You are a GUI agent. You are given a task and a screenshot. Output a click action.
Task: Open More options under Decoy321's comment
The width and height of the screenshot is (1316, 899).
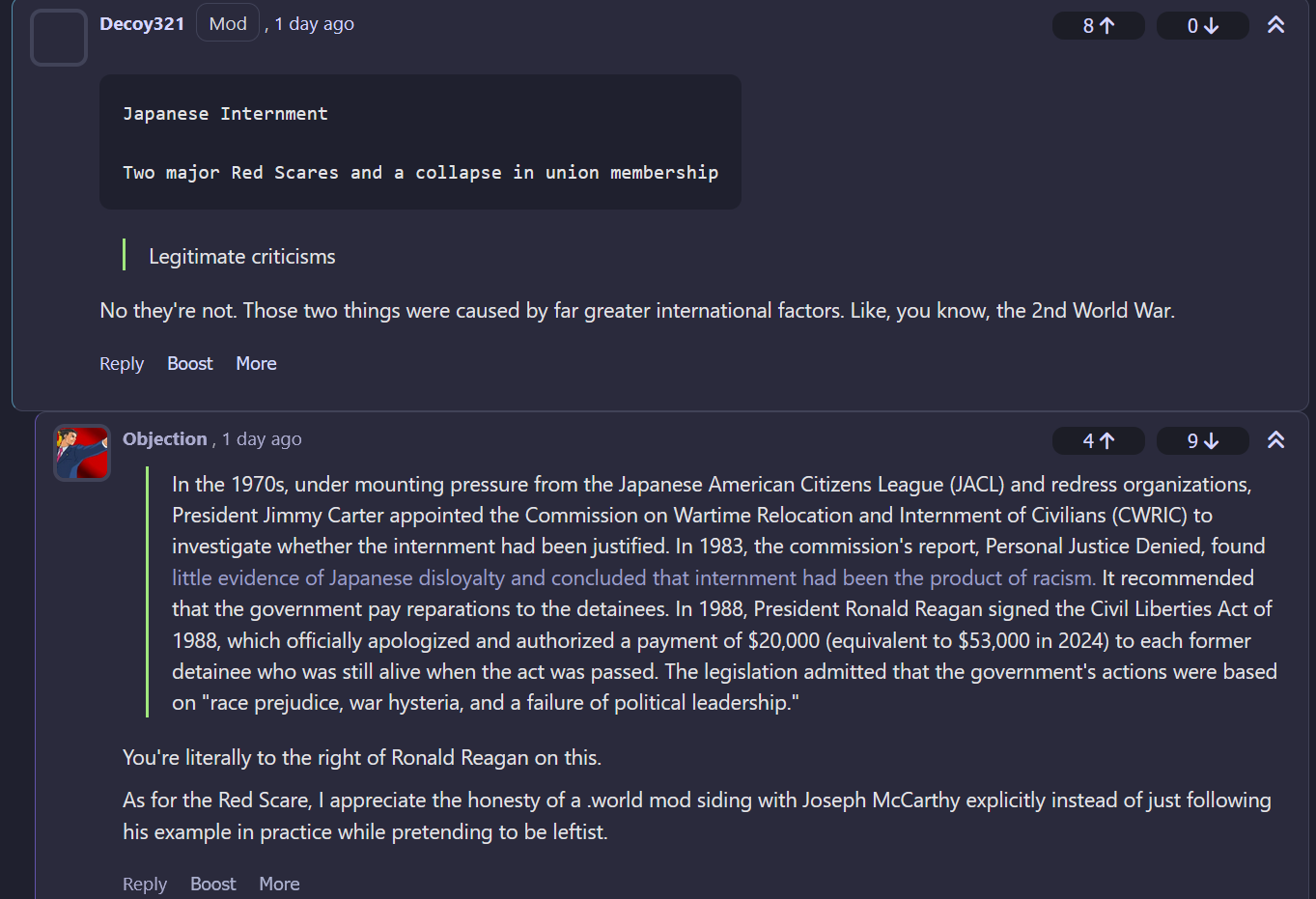point(256,364)
